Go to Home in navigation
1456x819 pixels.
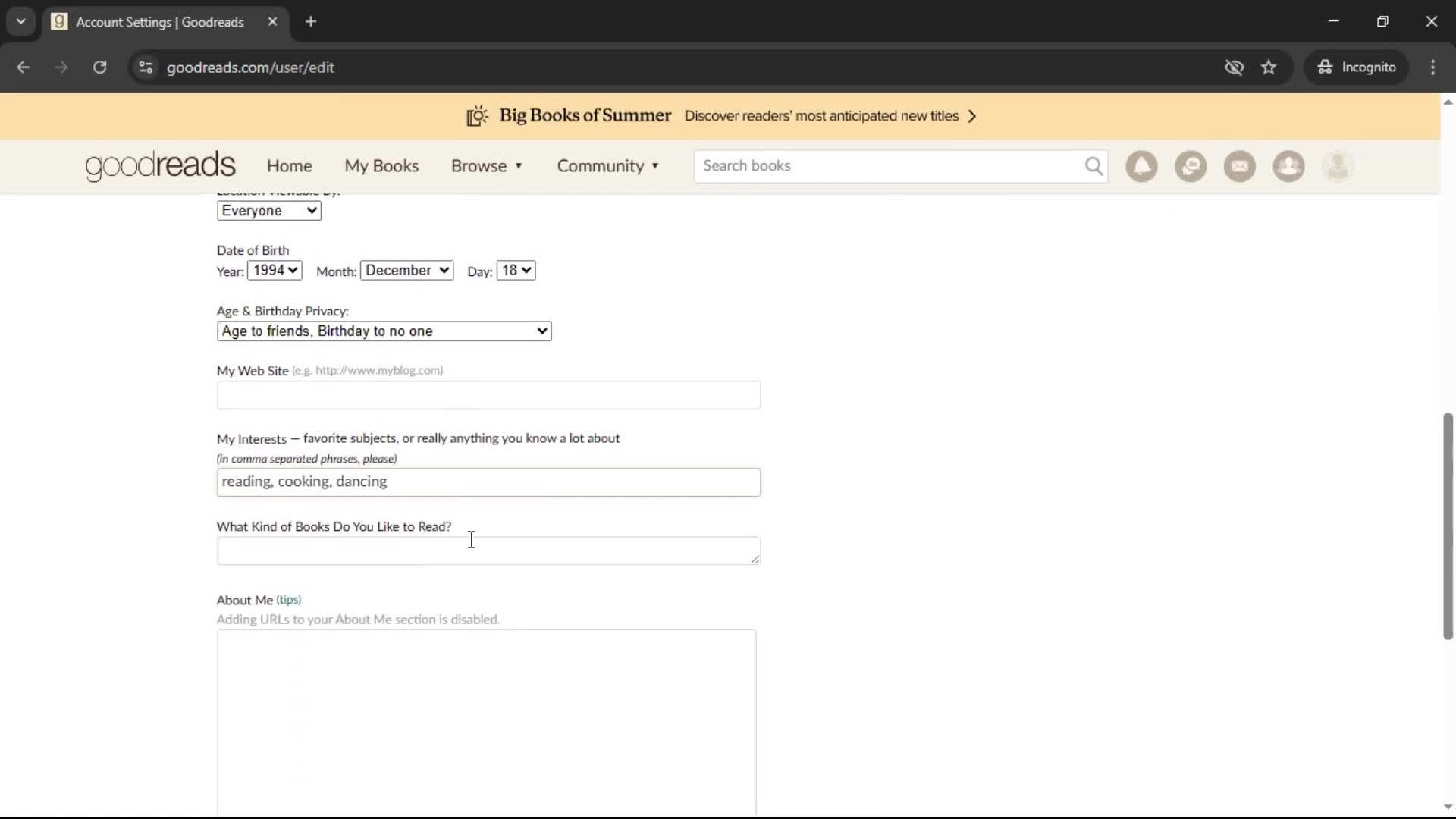[x=290, y=166]
